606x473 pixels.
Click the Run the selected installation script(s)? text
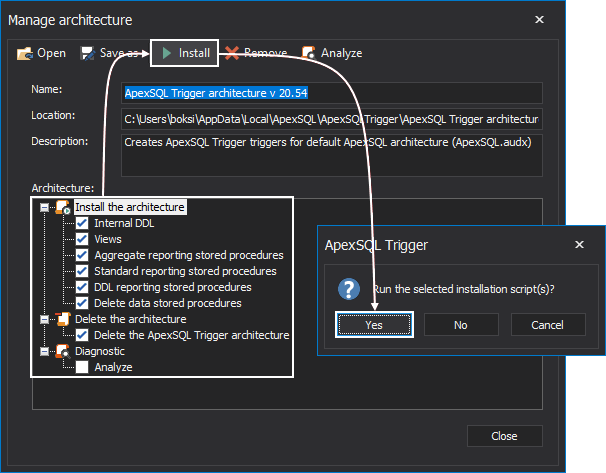point(464,289)
